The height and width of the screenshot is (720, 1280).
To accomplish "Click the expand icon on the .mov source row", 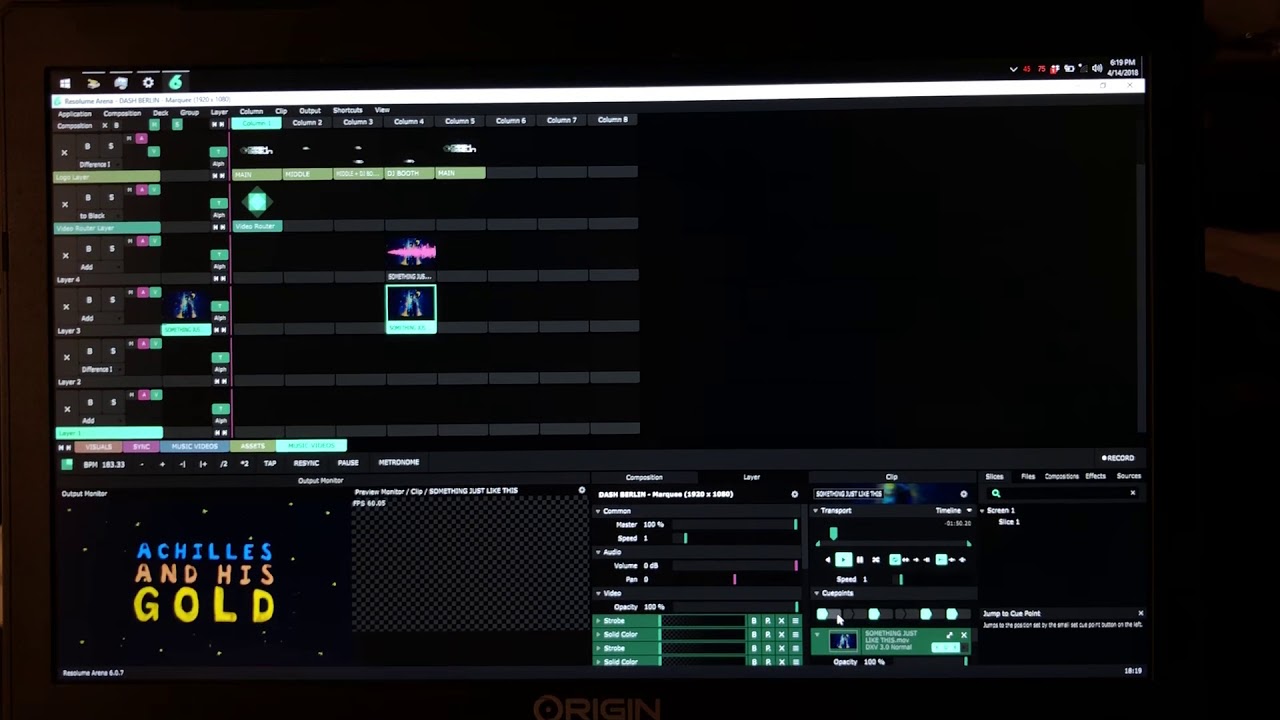I will [x=950, y=635].
